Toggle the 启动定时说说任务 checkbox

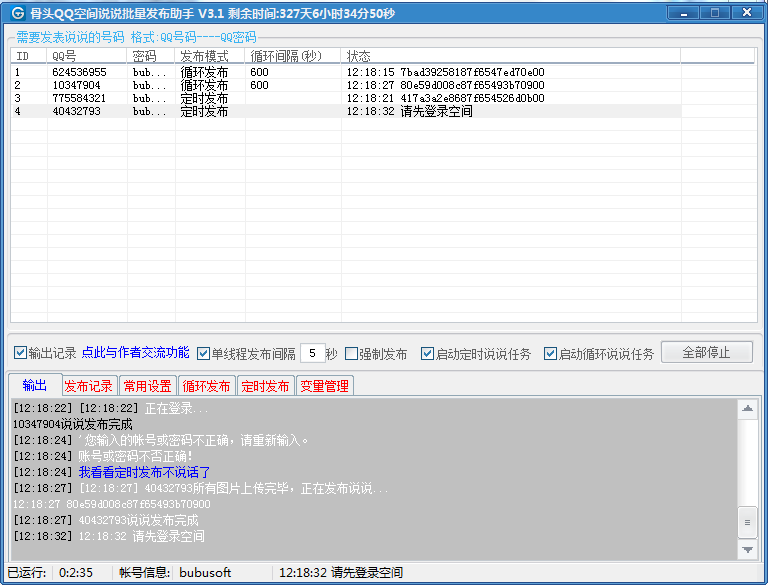pyautogui.click(x=427, y=354)
